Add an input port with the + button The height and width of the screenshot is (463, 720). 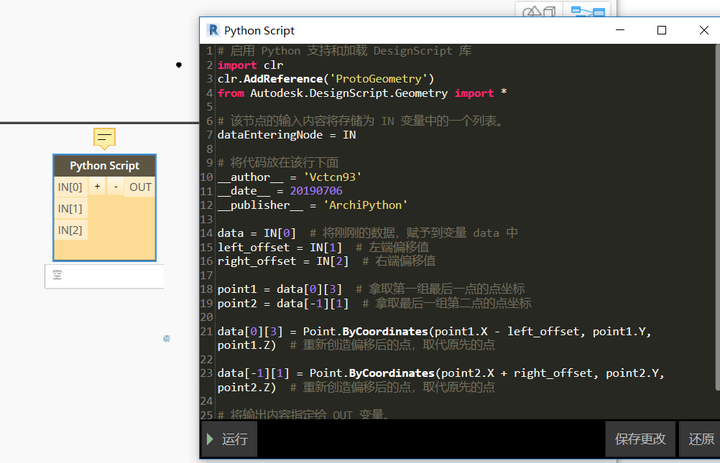pyautogui.click(x=97, y=186)
